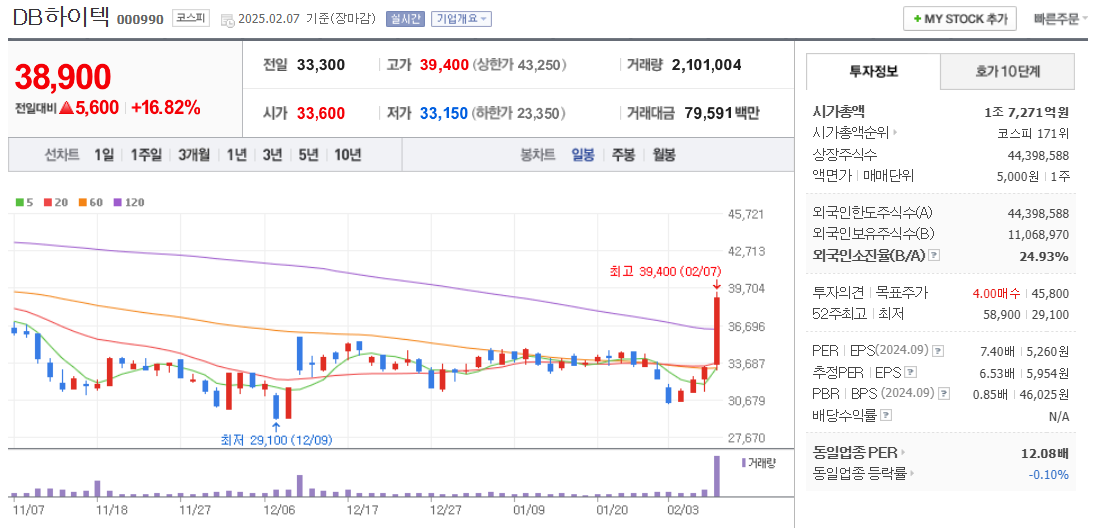The height and width of the screenshot is (528, 1095).
Task: Click the large red 02/07 candlestick
Action: (716, 332)
